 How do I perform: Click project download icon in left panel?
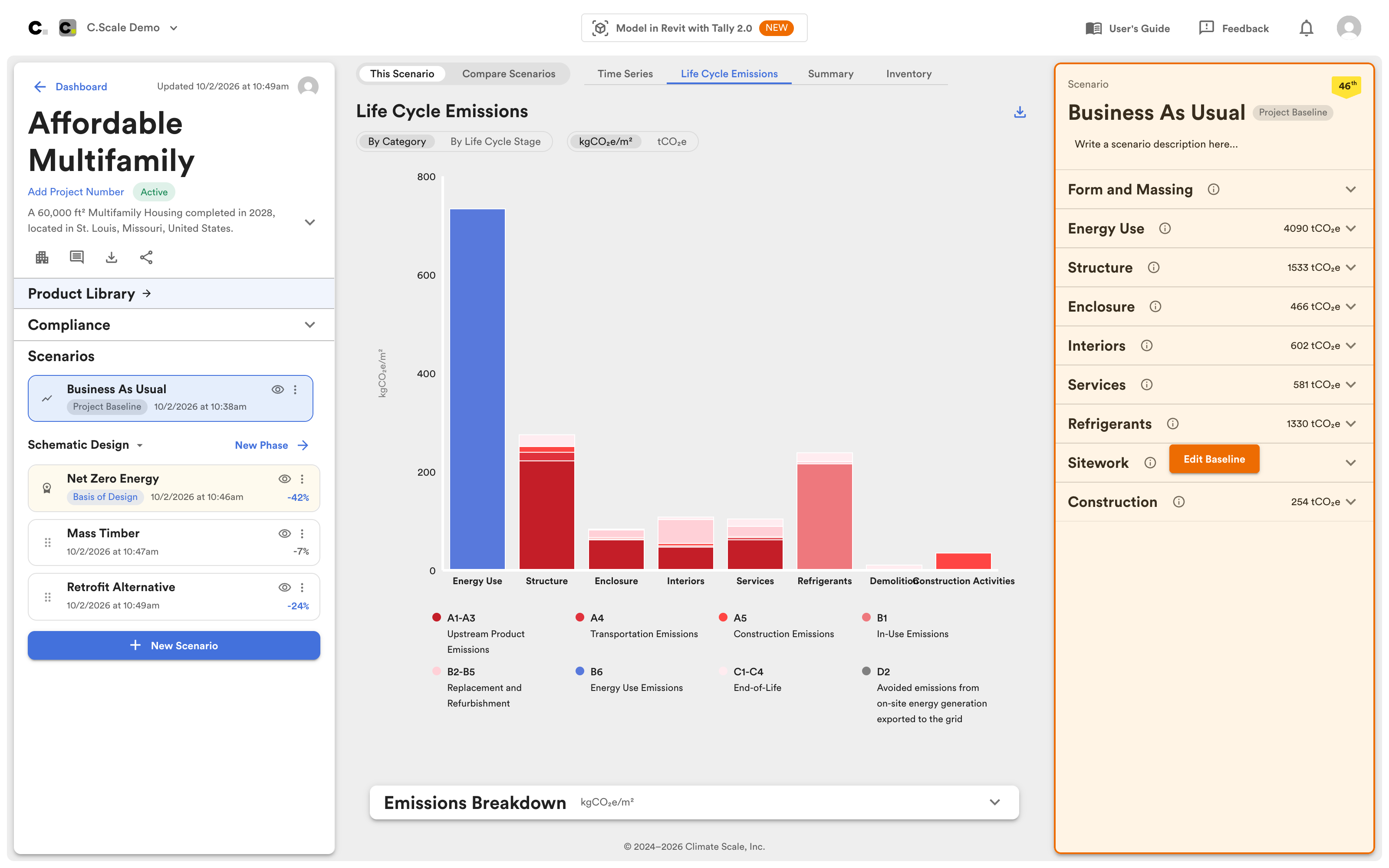pyautogui.click(x=112, y=257)
